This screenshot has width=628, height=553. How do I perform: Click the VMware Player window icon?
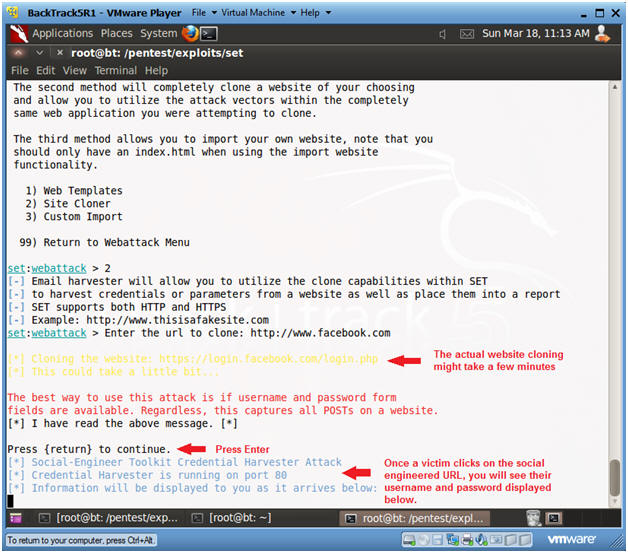tap(13, 12)
